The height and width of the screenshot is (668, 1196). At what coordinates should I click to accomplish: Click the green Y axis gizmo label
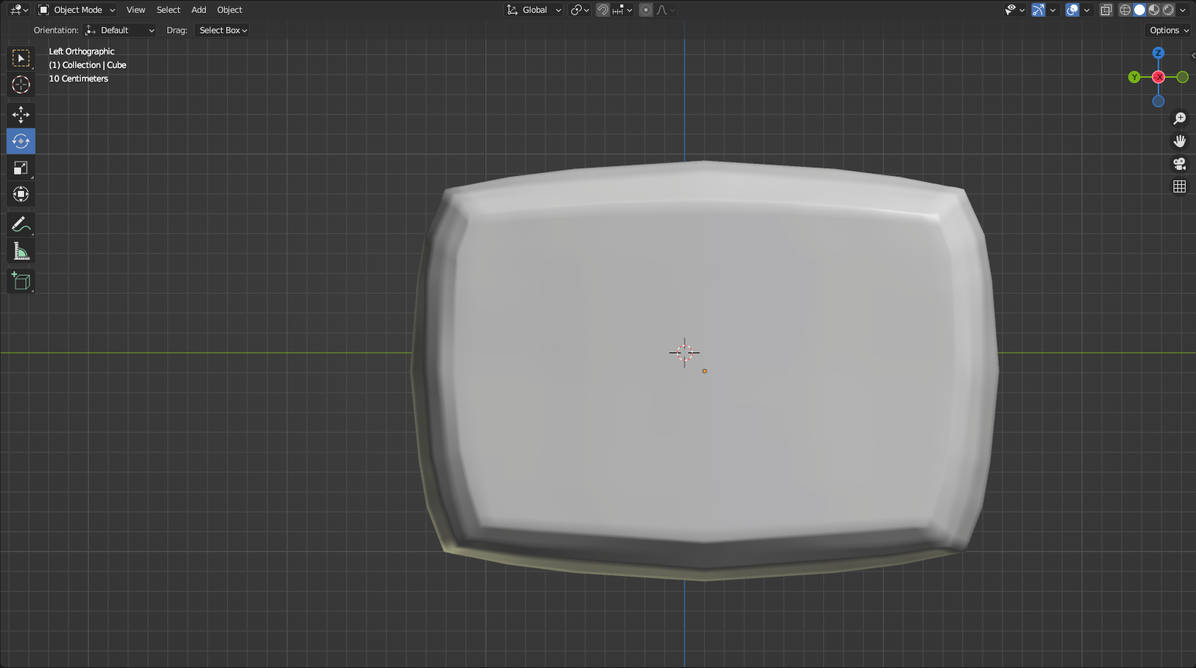[1134, 77]
